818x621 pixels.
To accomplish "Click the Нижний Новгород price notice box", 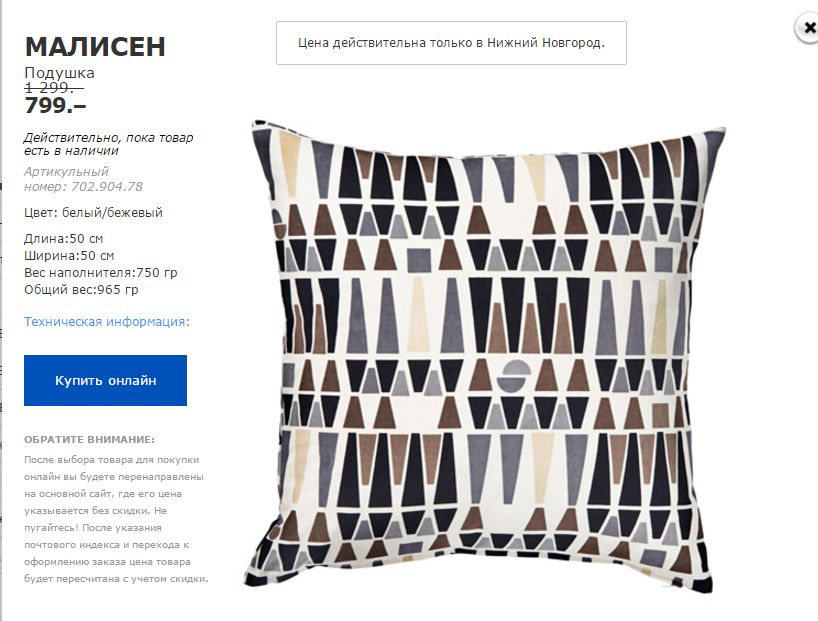I will tap(451, 43).
